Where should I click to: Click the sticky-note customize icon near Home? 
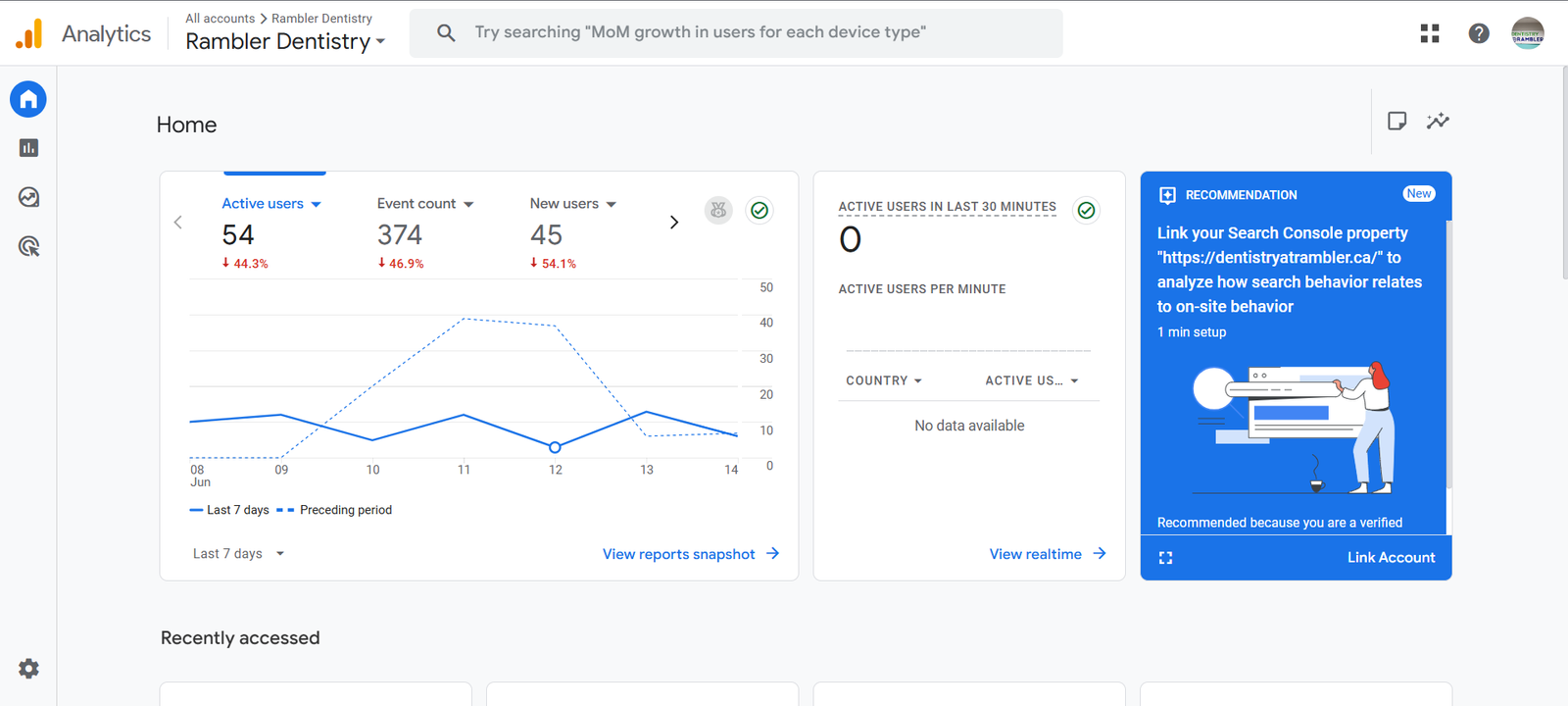tap(1397, 121)
